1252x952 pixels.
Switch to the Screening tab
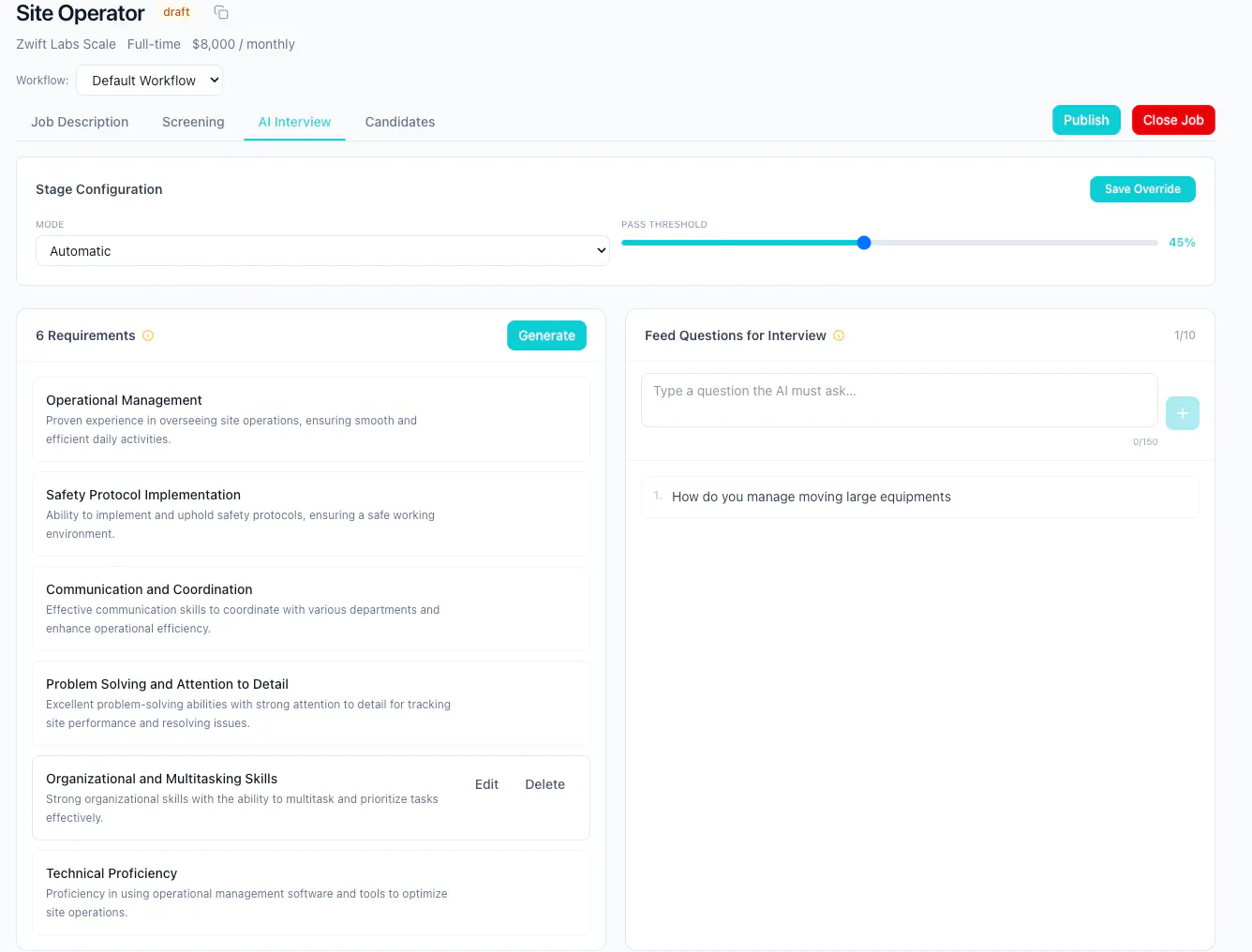(x=193, y=122)
